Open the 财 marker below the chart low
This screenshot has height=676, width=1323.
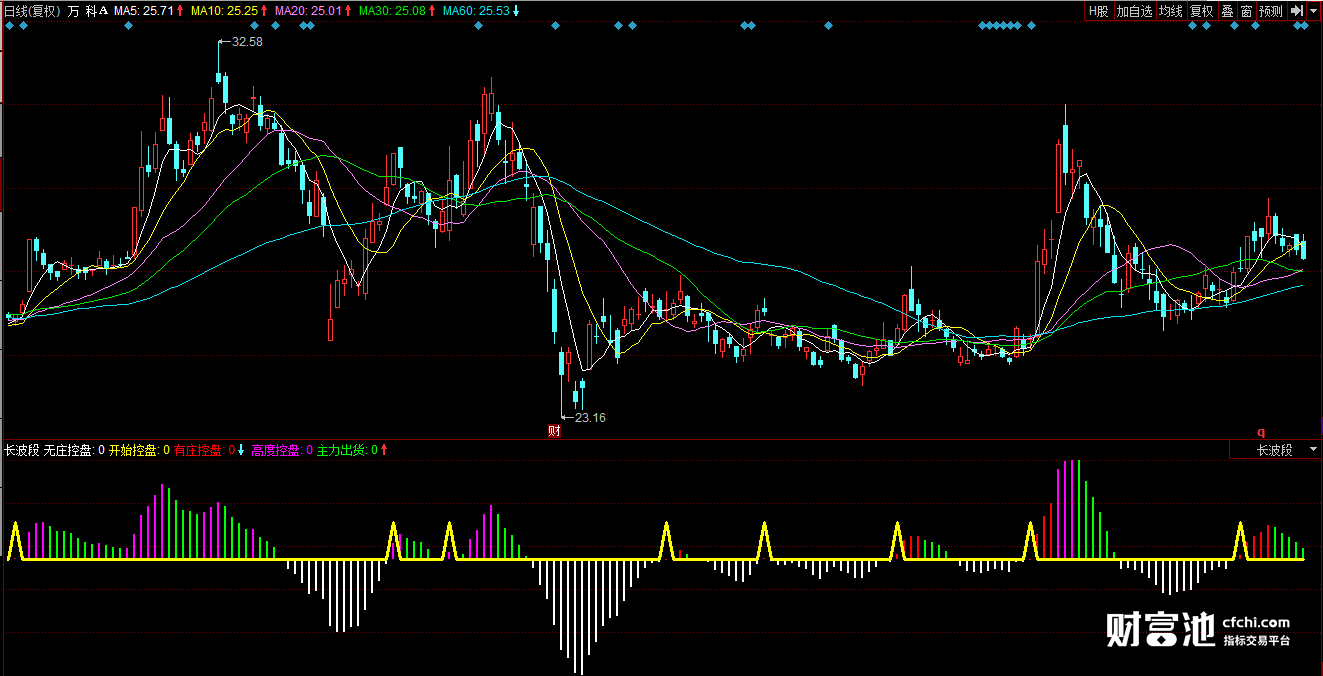[x=555, y=432]
